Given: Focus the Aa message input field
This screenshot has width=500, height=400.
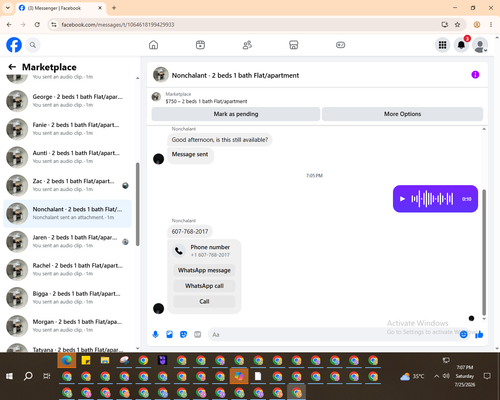Looking at the screenshot, I should pyautogui.click(x=333, y=334).
